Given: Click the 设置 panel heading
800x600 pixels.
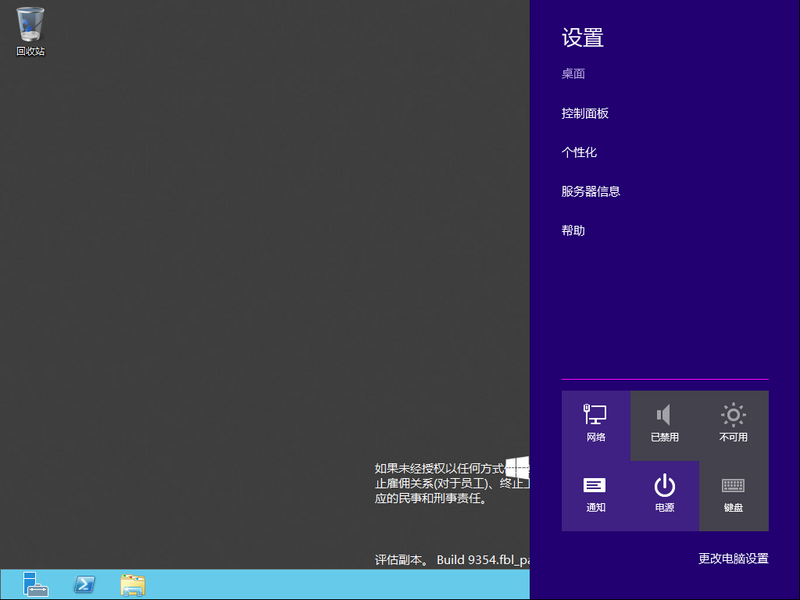Looking at the screenshot, I should tap(583, 38).
